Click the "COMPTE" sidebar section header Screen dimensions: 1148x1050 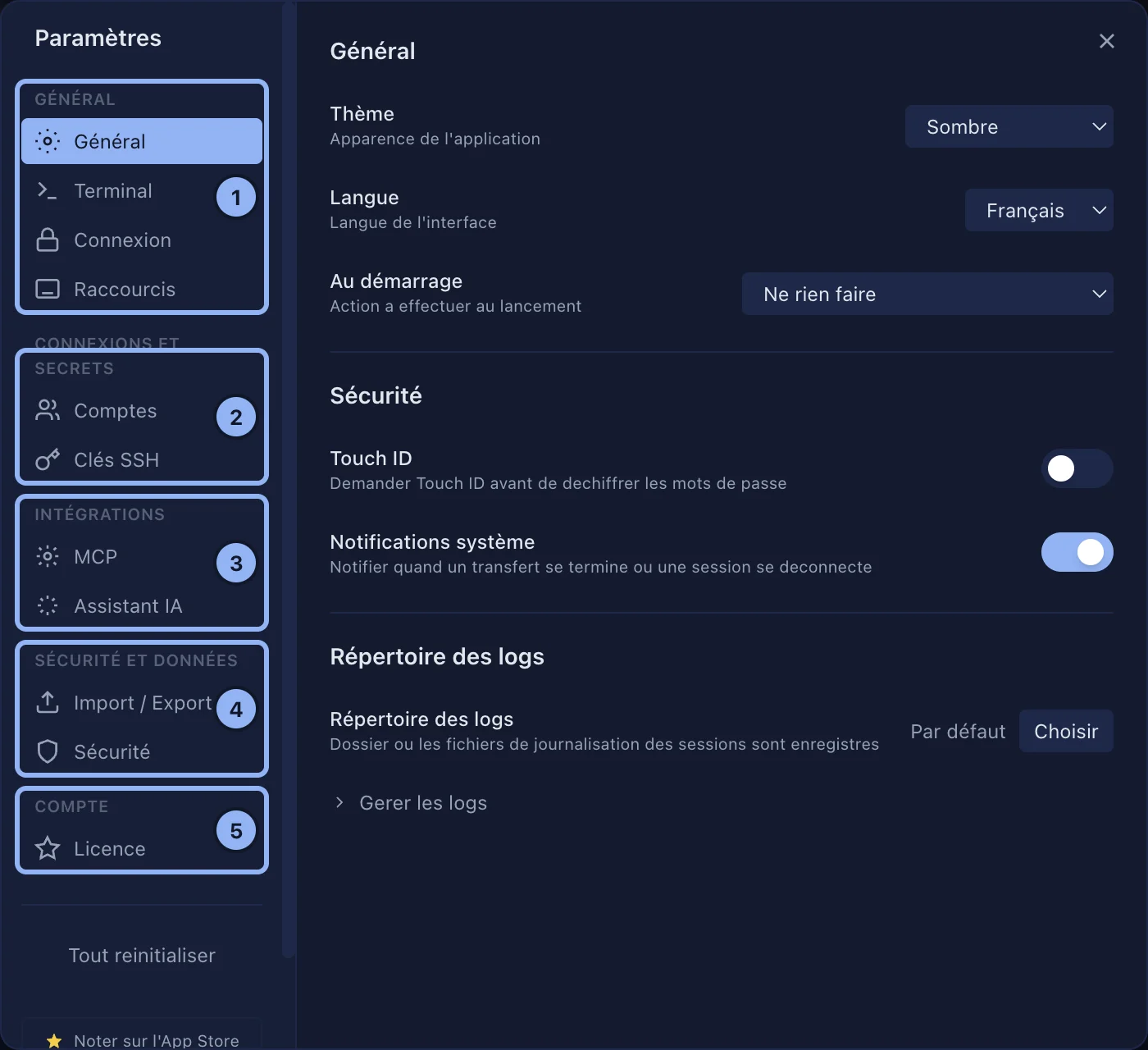71,806
